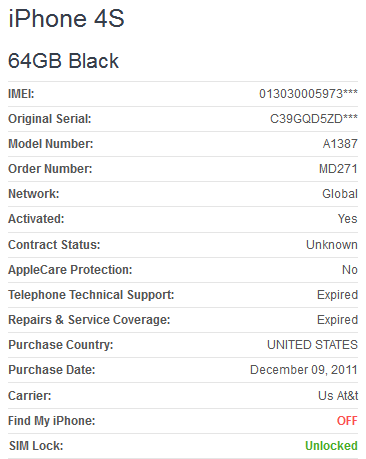Click the Carrier value Us At&t

point(338,396)
